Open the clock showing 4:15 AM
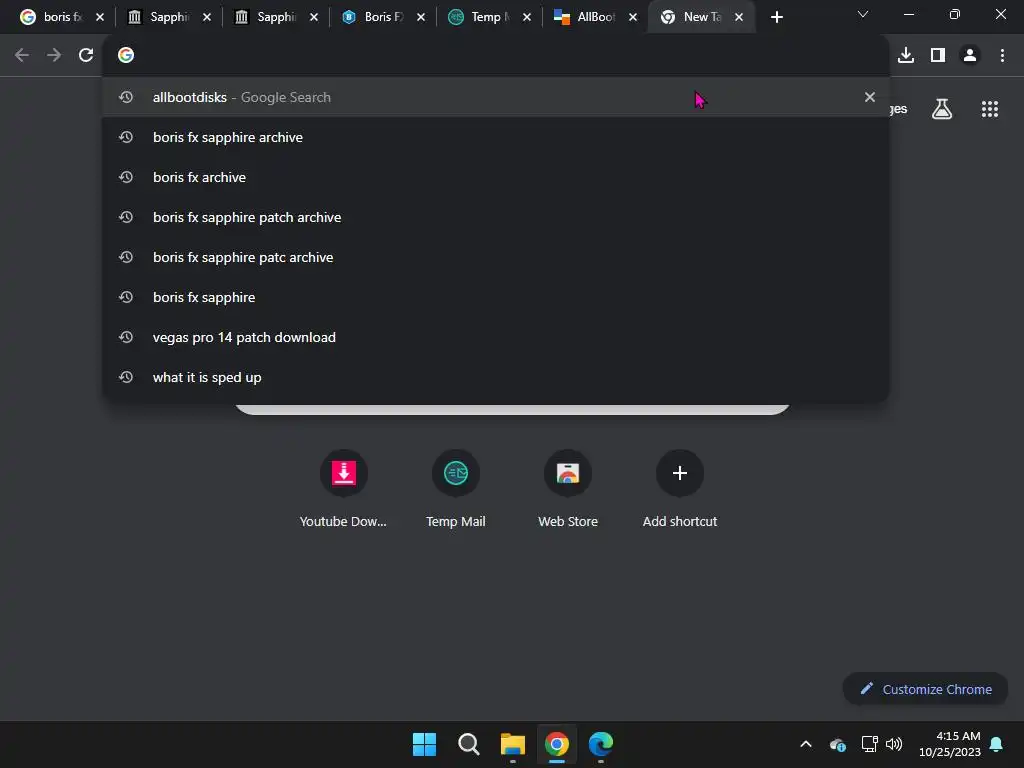Viewport: 1024px width, 768px height. (950, 744)
